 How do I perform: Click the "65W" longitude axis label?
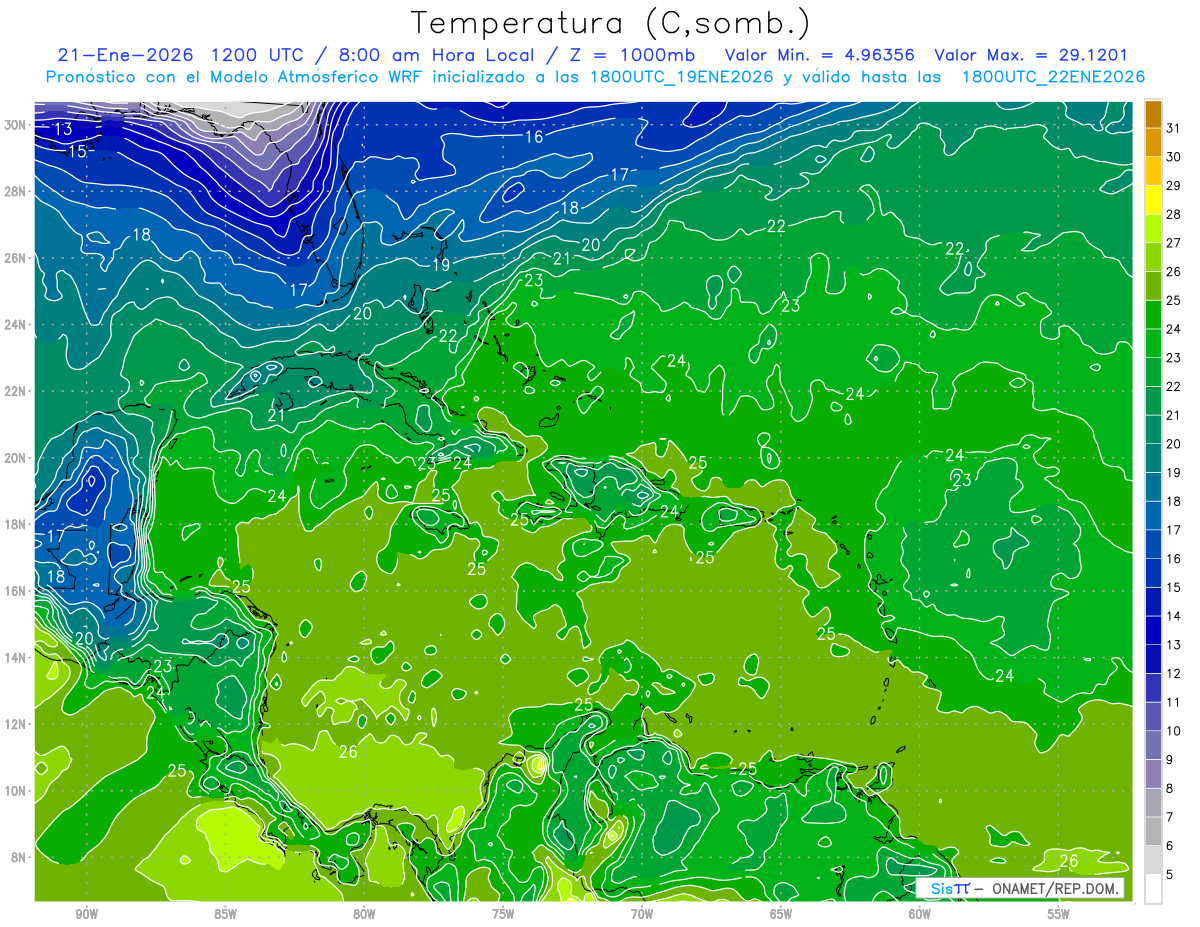point(781,914)
